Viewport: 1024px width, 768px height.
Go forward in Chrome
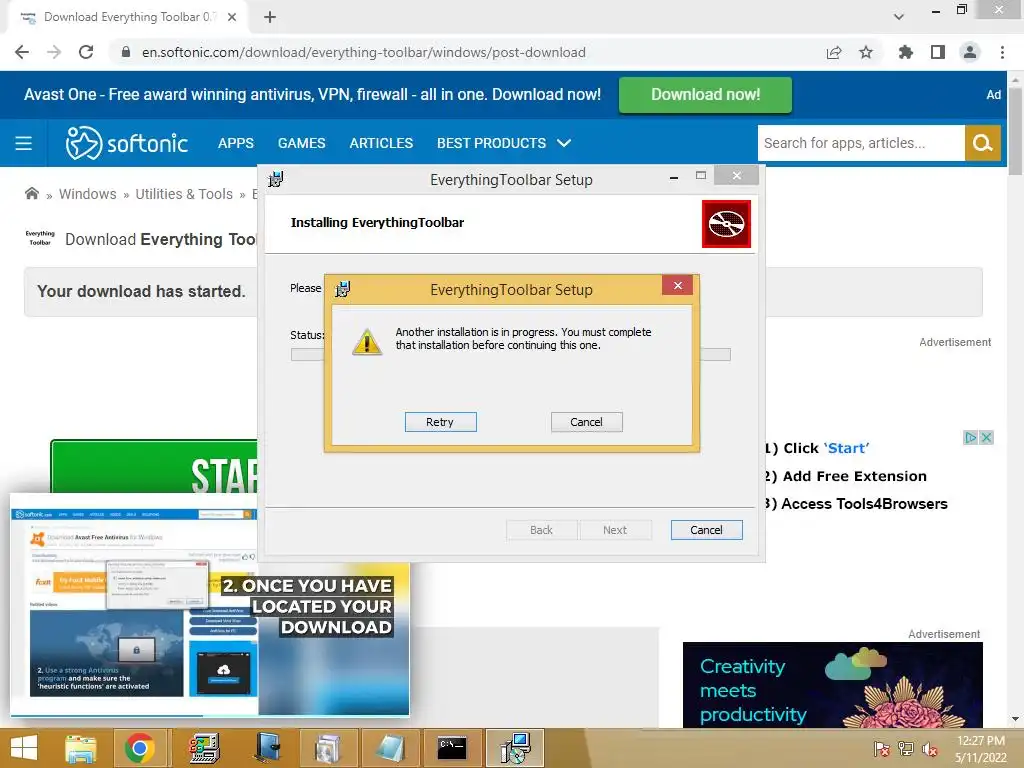[54, 52]
